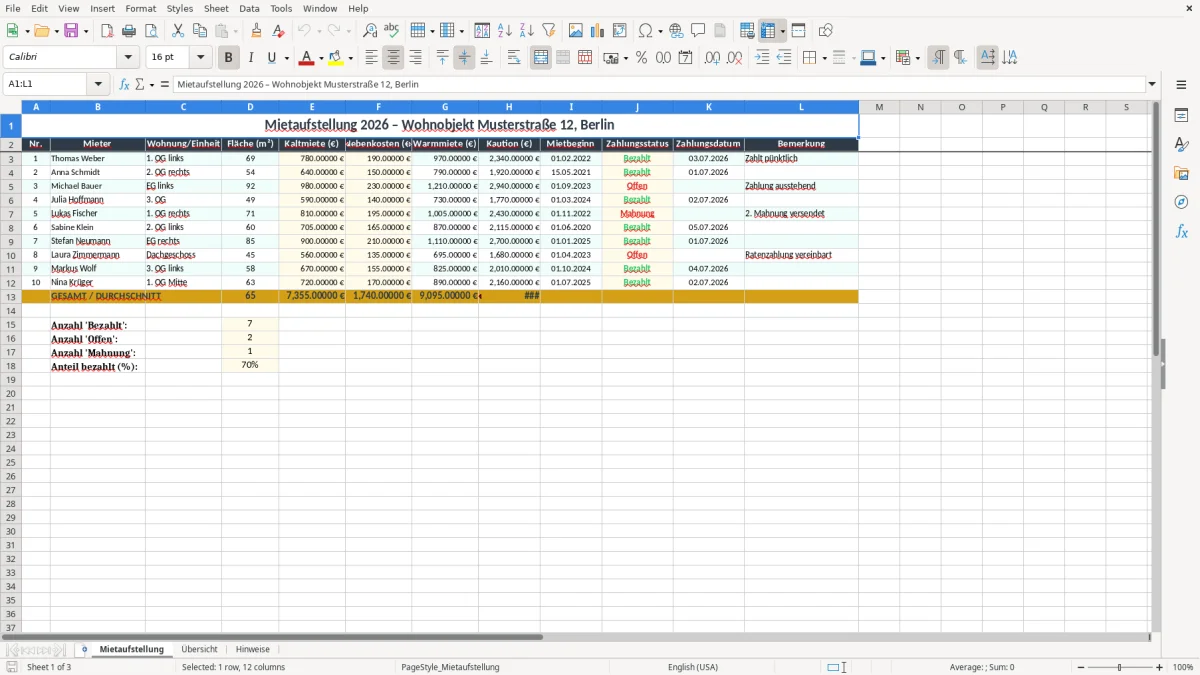This screenshot has height=675, width=1200.
Task: Open the Styles menu
Action: (x=180, y=8)
